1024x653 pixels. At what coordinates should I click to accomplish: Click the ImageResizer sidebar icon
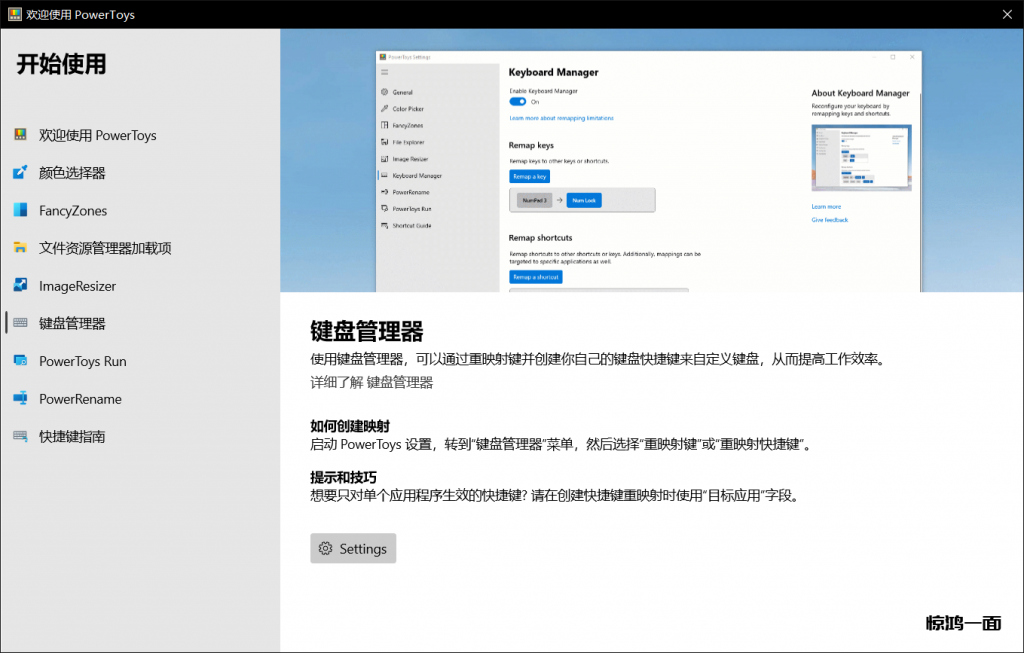pos(20,286)
